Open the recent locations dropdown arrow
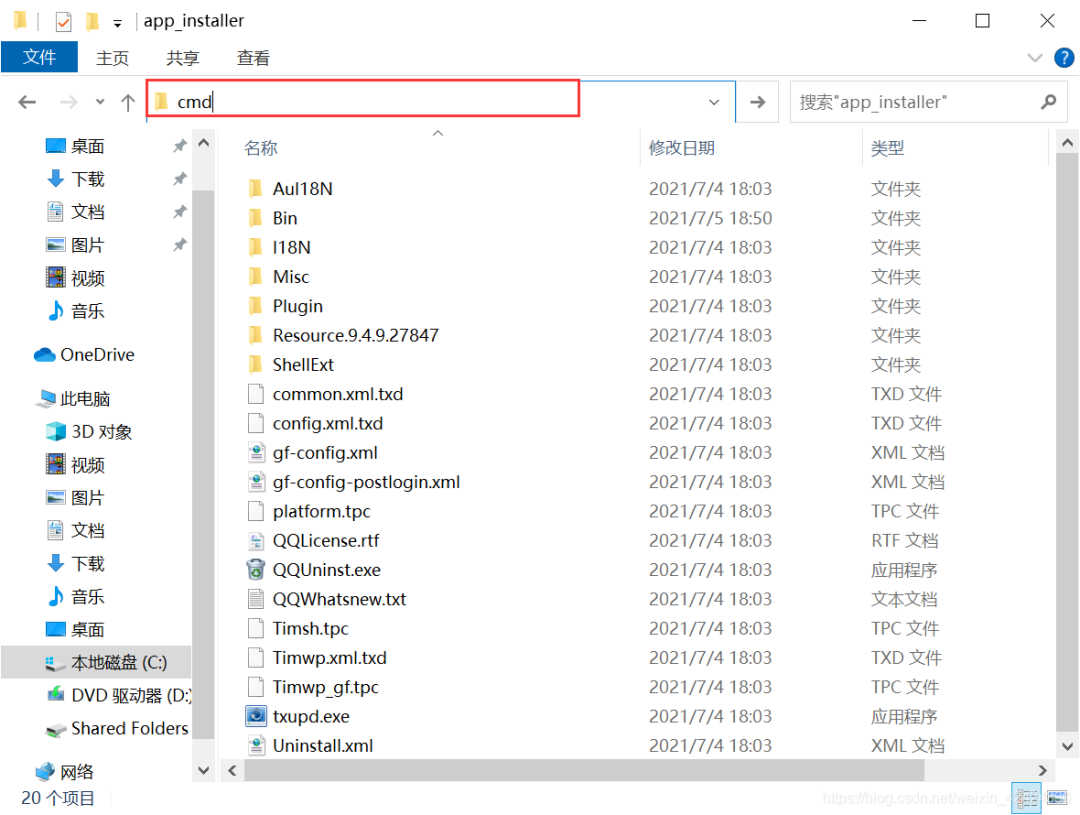The image size is (1080, 815). point(100,102)
